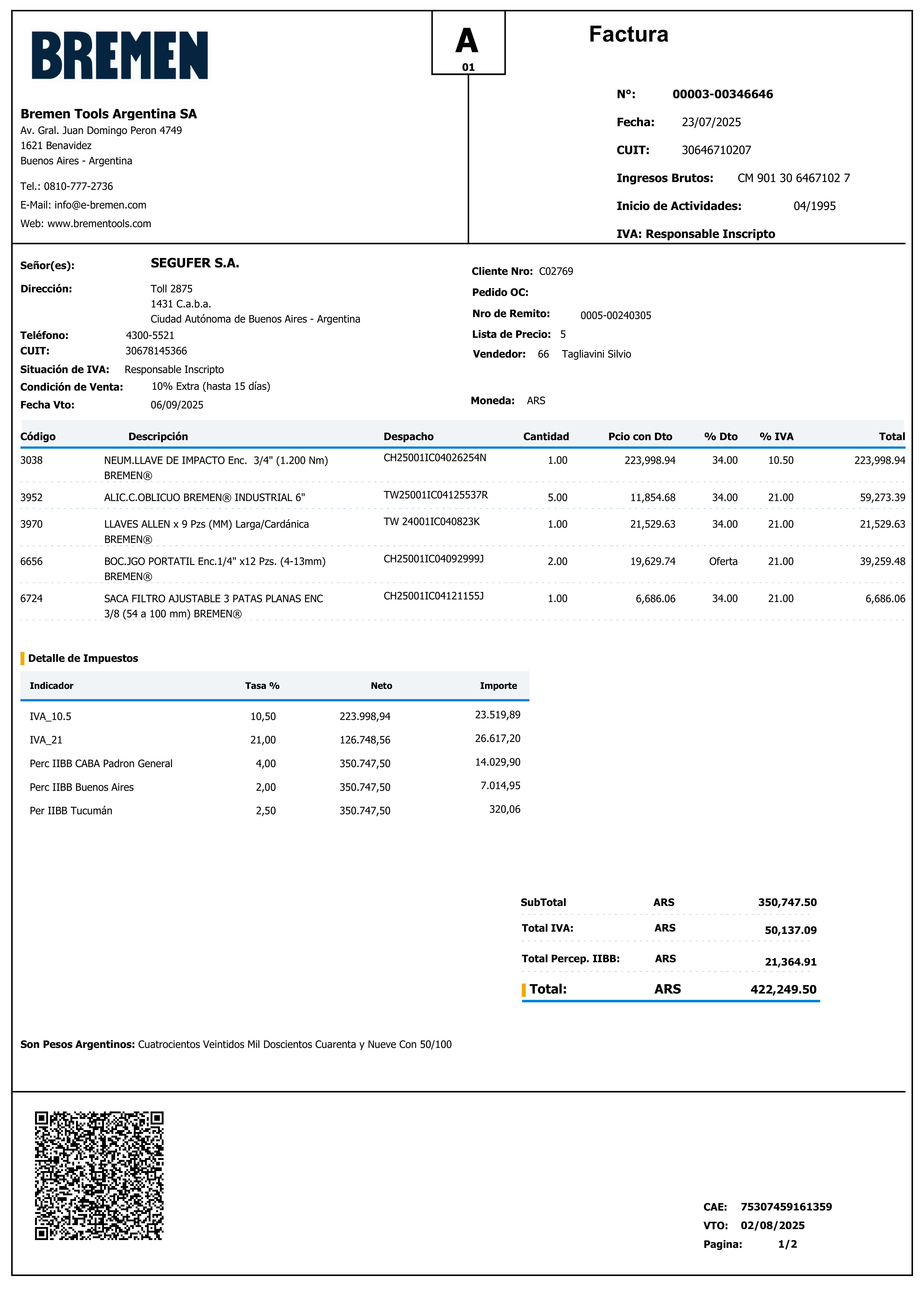Click the BREMEN company logo
The height and width of the screenshot is (1306, 924).
click(119, 55)
